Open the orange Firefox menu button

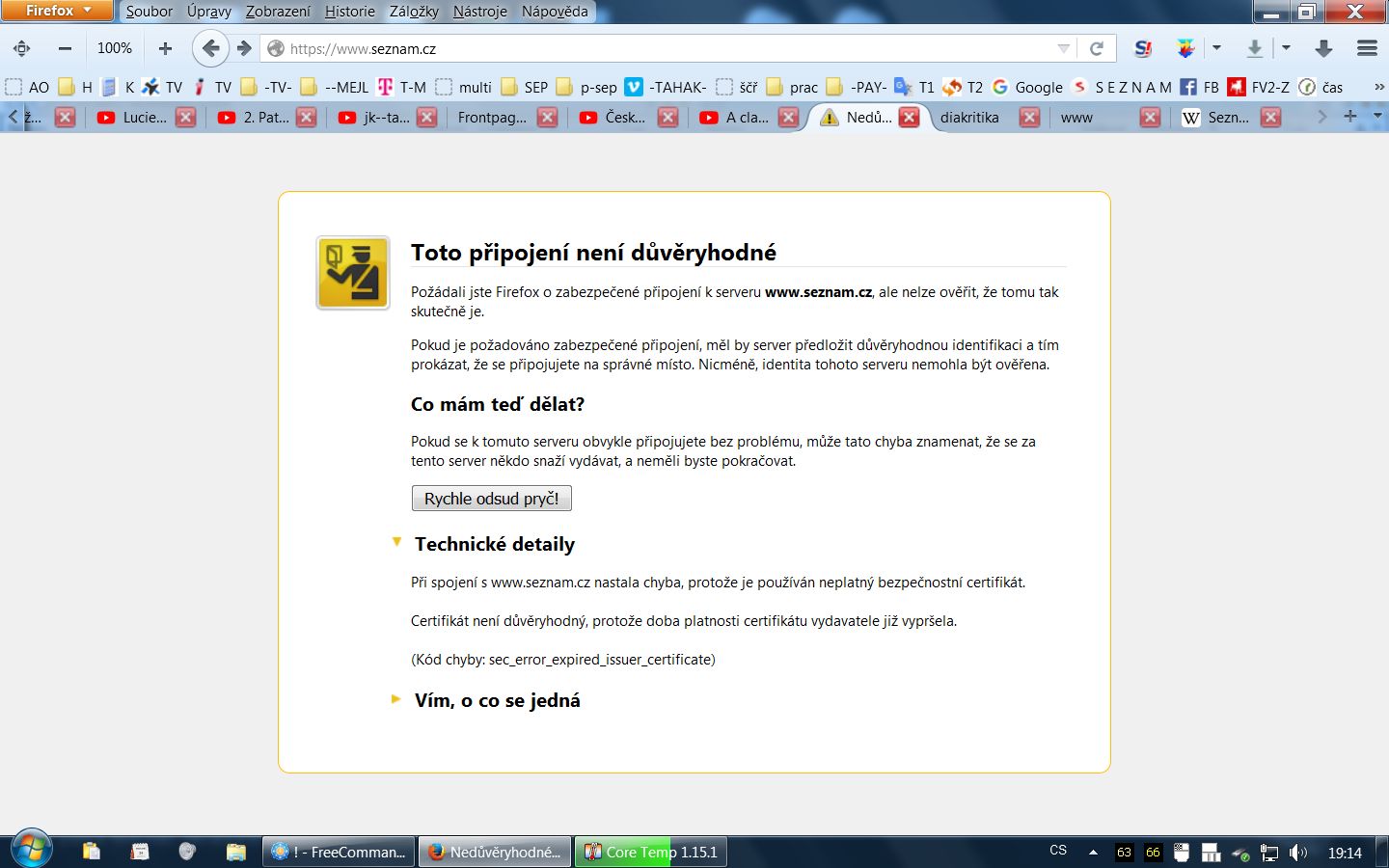[57, 11]
